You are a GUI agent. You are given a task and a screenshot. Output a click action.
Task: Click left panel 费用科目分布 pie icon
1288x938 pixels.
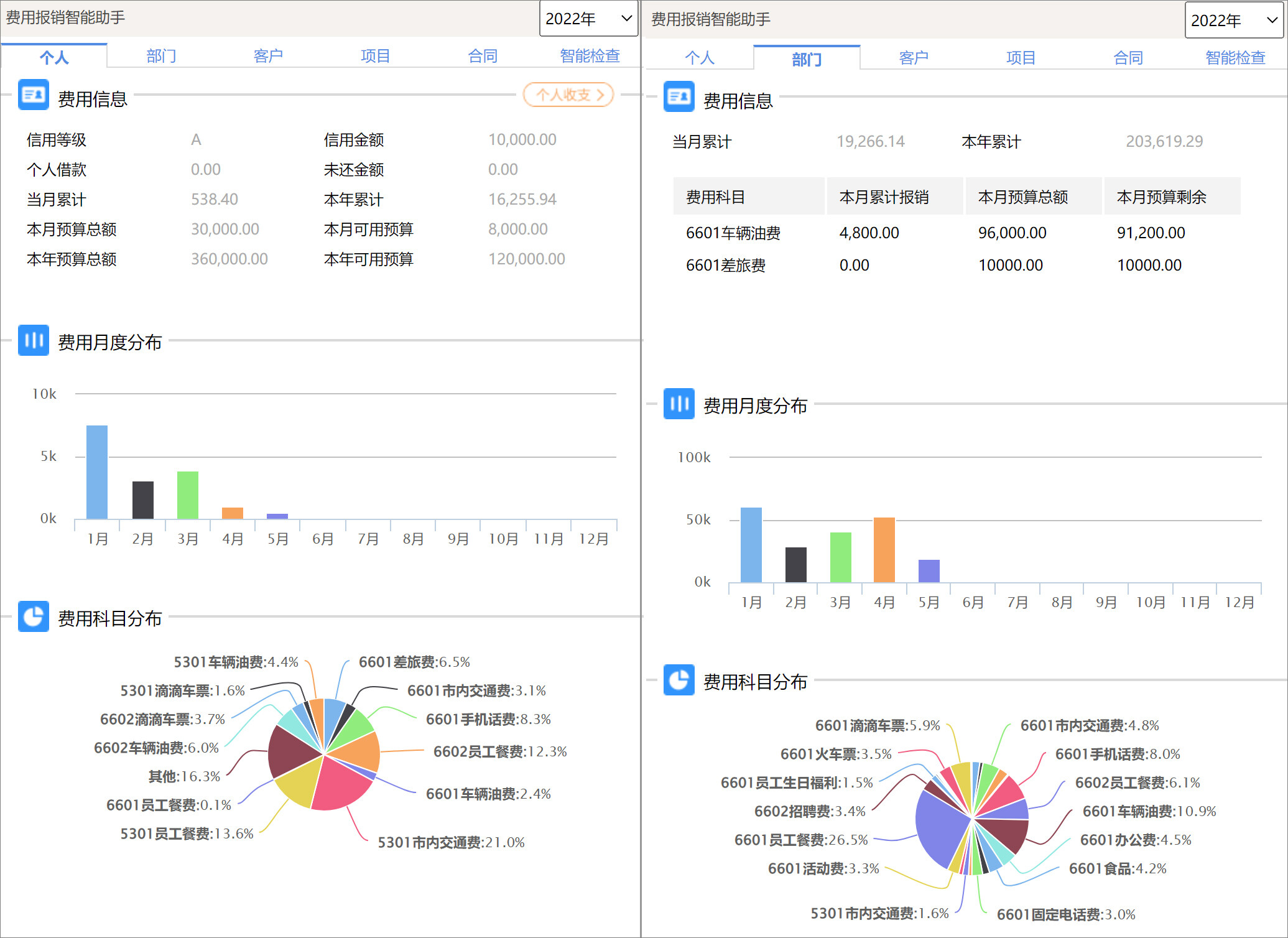33,616
